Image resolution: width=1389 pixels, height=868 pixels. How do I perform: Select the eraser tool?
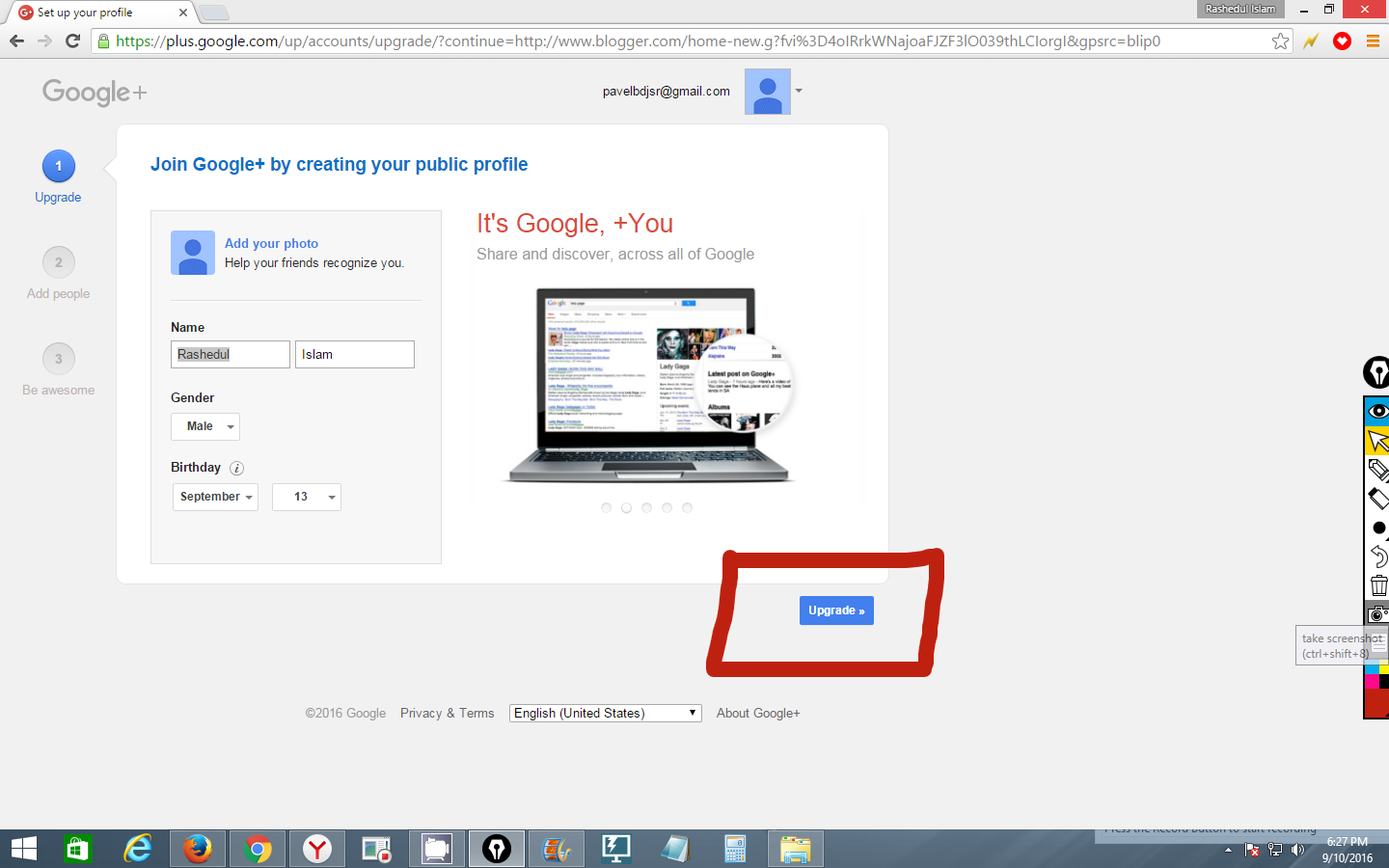(x=1377, y=499)
